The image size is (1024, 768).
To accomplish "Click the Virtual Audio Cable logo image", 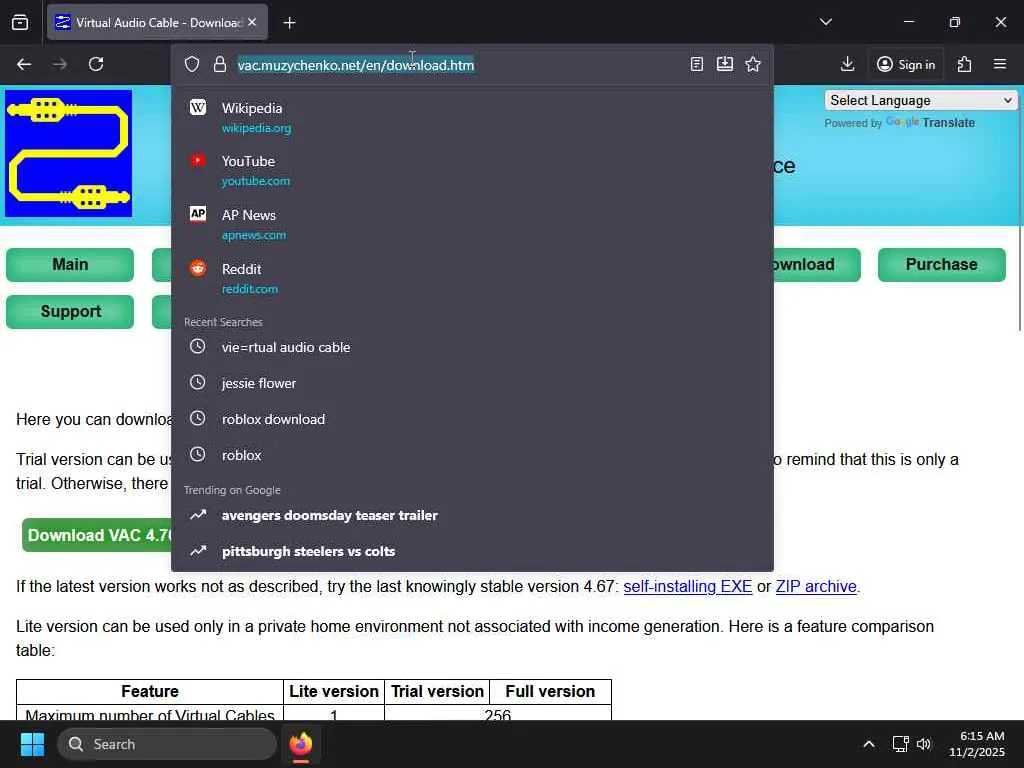I will pos(69,153).
